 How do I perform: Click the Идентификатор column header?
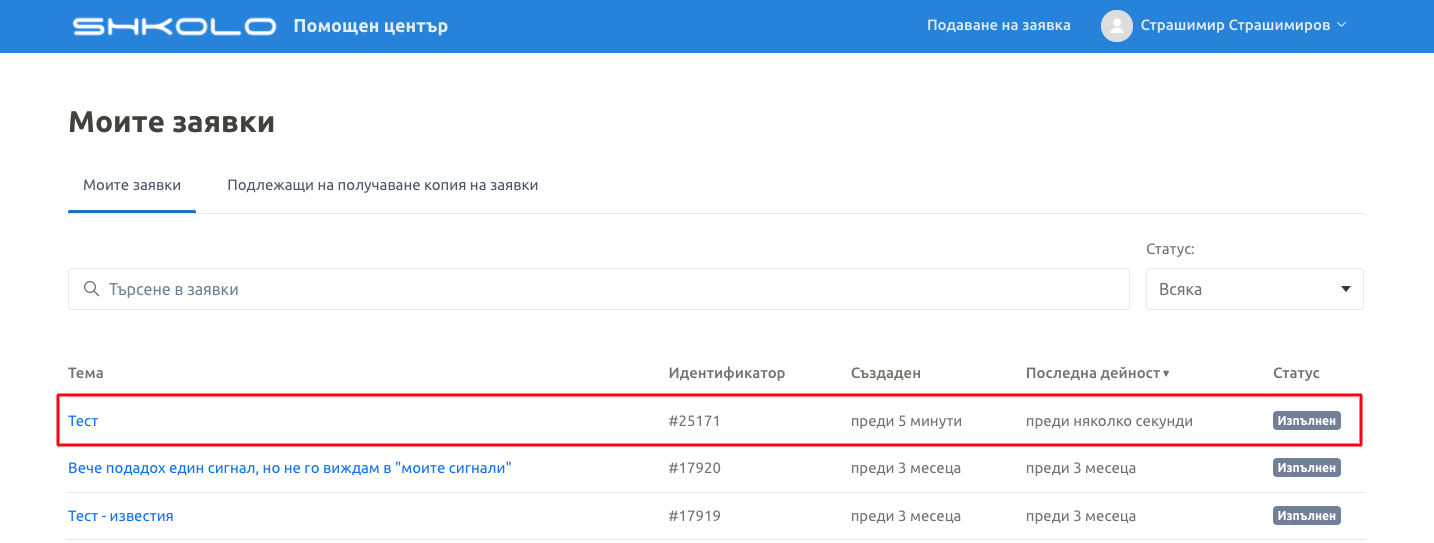[x=726, y=373]
